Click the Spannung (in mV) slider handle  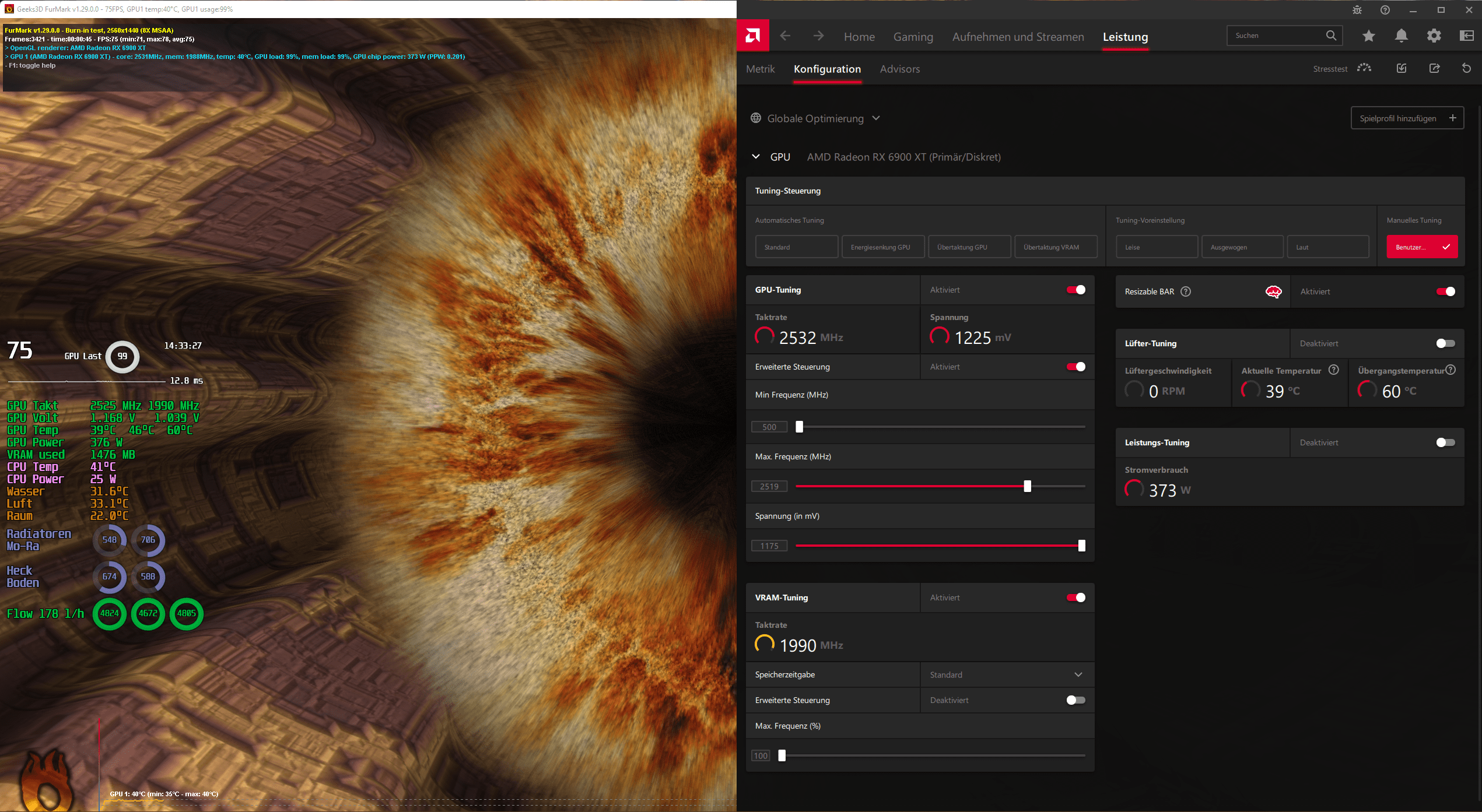pyautogui.click(x=1081, y=546)
